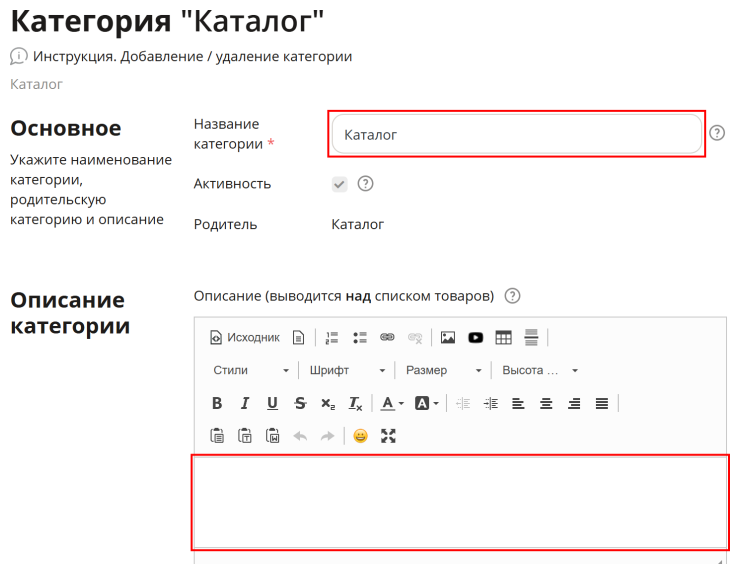Open text color picker
This screenshot has height=574, width=740.
392,404
